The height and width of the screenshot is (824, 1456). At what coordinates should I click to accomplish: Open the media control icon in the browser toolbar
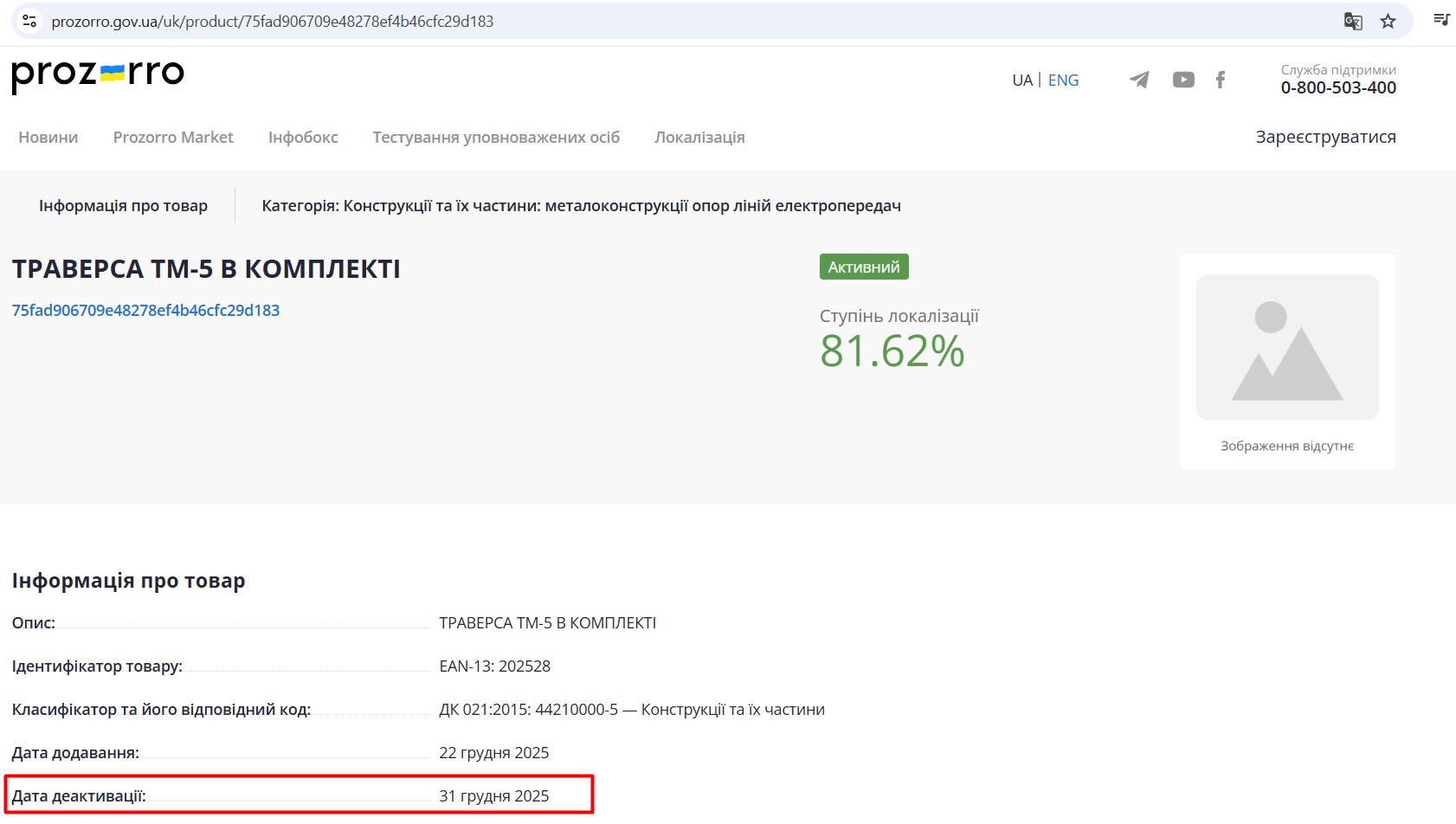click(1441, 20)
